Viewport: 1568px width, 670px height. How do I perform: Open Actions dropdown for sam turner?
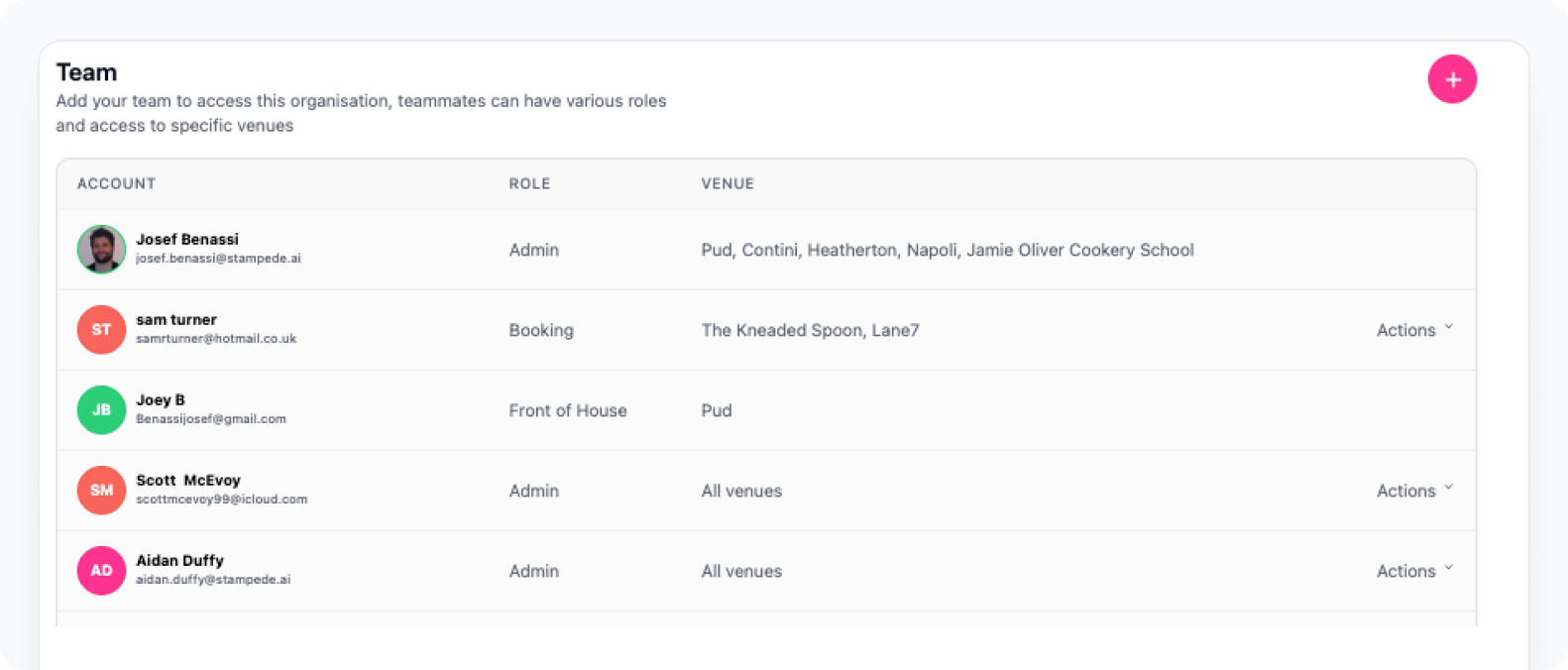pos(1414,330)
